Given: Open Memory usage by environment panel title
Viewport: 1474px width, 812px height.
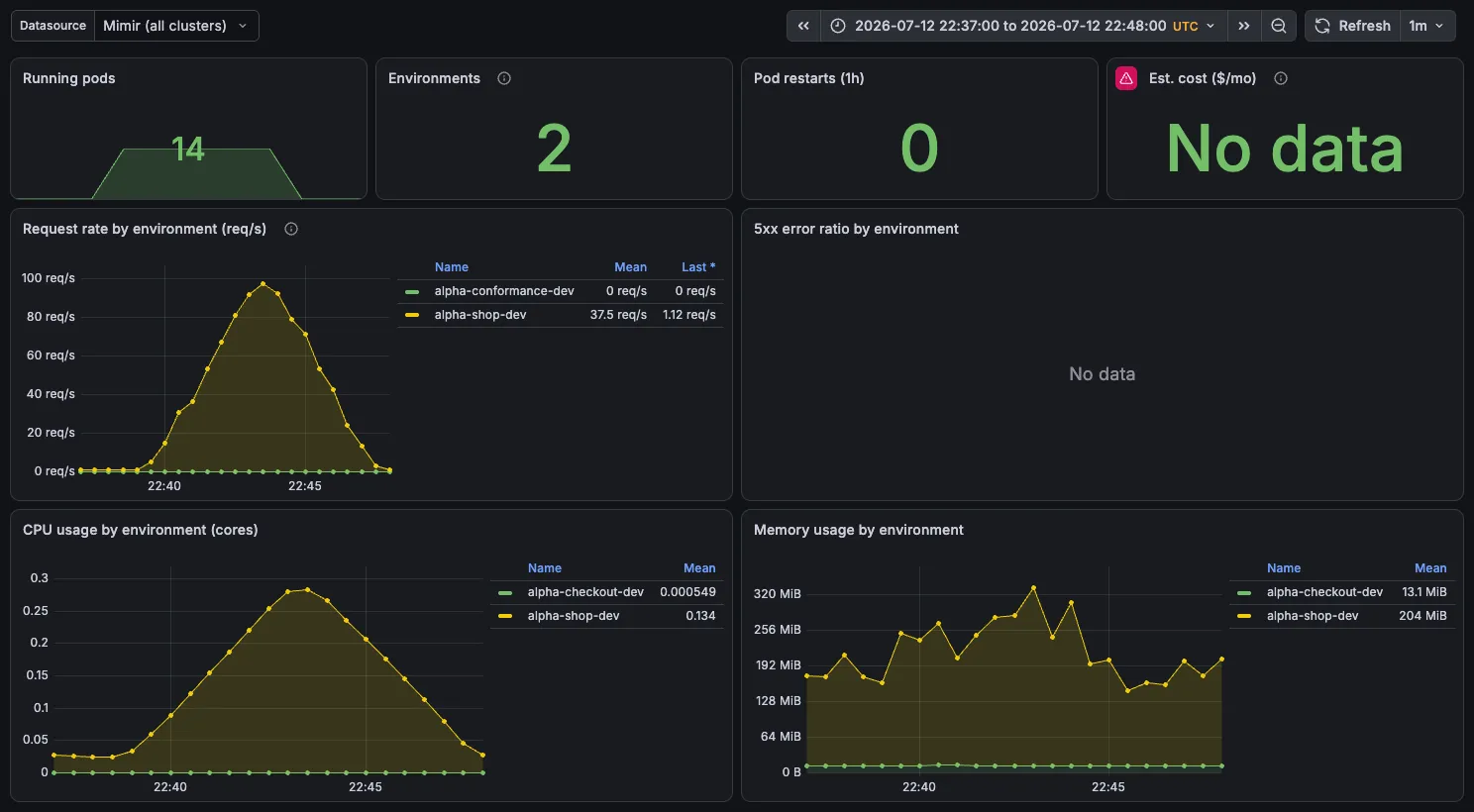Looking at the screenshot, I should point(859,530).
